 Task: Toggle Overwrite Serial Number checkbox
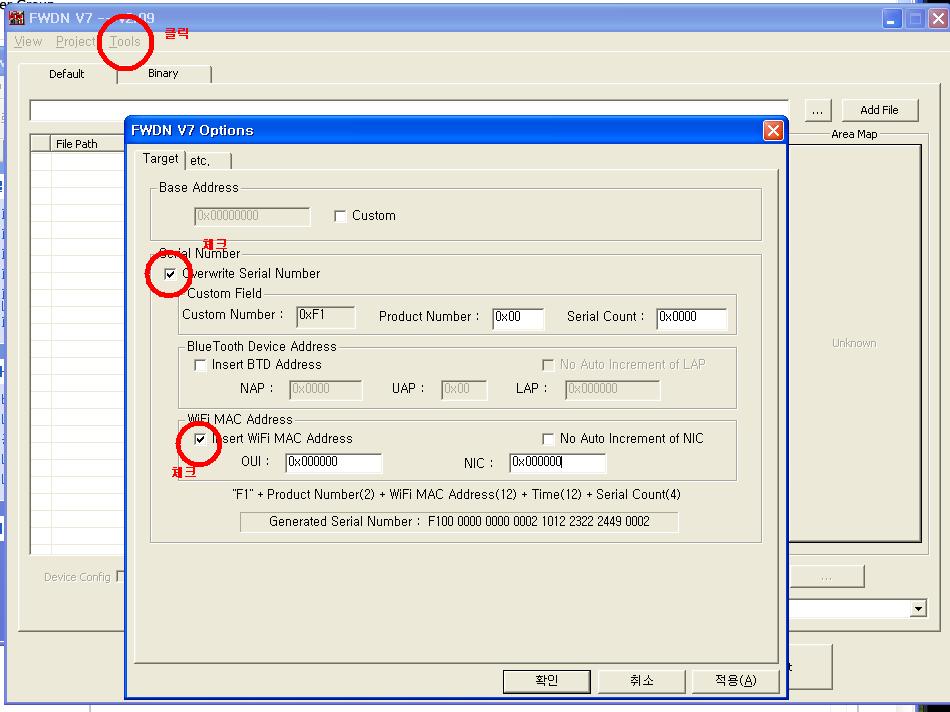tap(170, 274)
